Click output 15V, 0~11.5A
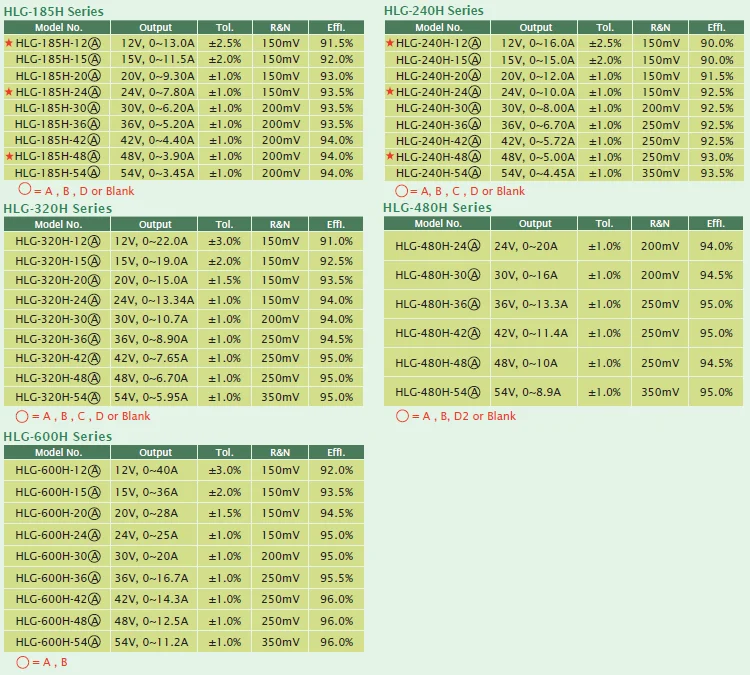Screen dimensions: 750x675 point(157,59)
